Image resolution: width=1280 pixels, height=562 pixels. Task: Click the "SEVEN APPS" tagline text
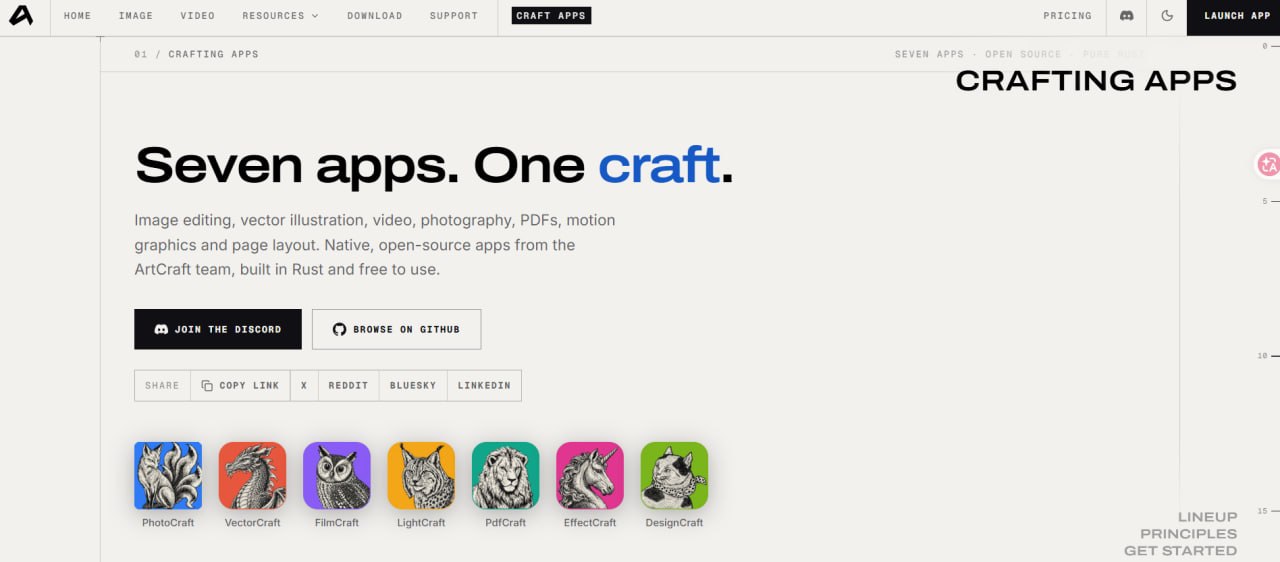point(929,54)
